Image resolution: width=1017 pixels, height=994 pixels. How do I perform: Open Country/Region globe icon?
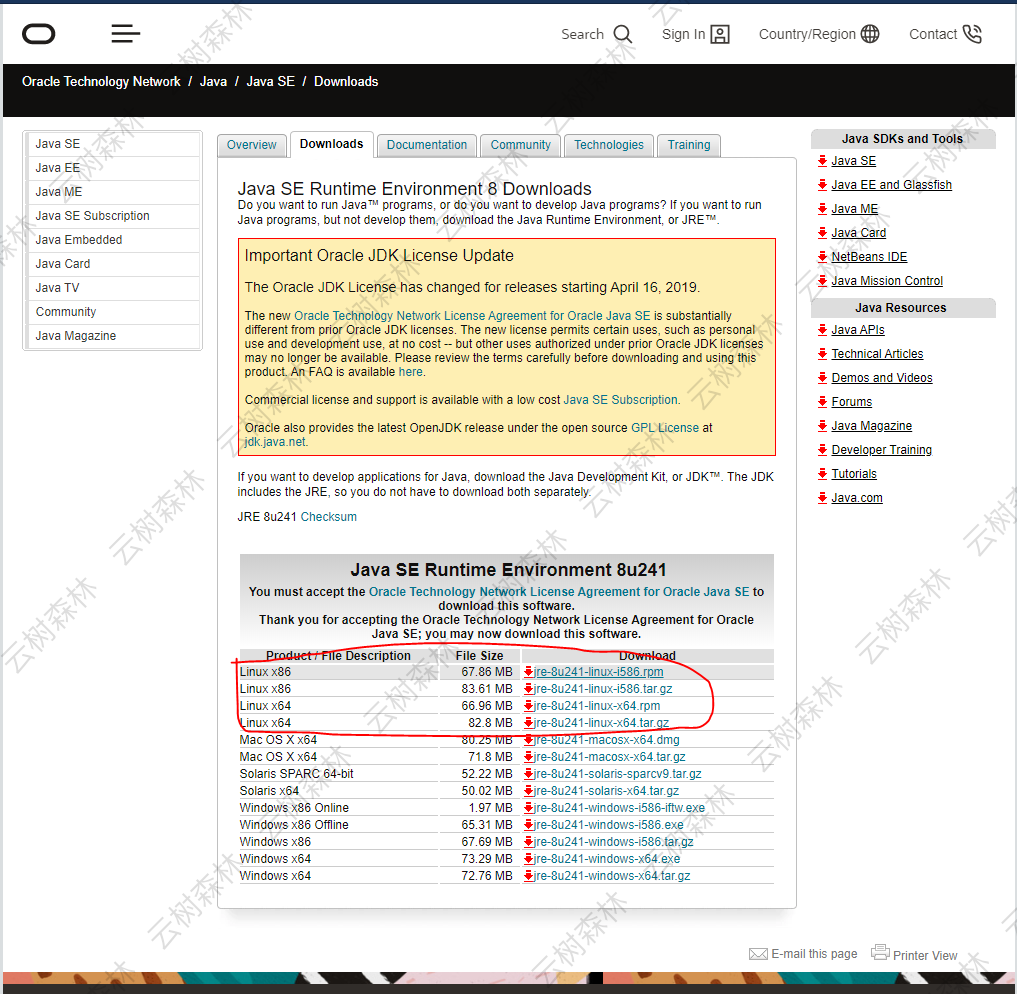870,34
